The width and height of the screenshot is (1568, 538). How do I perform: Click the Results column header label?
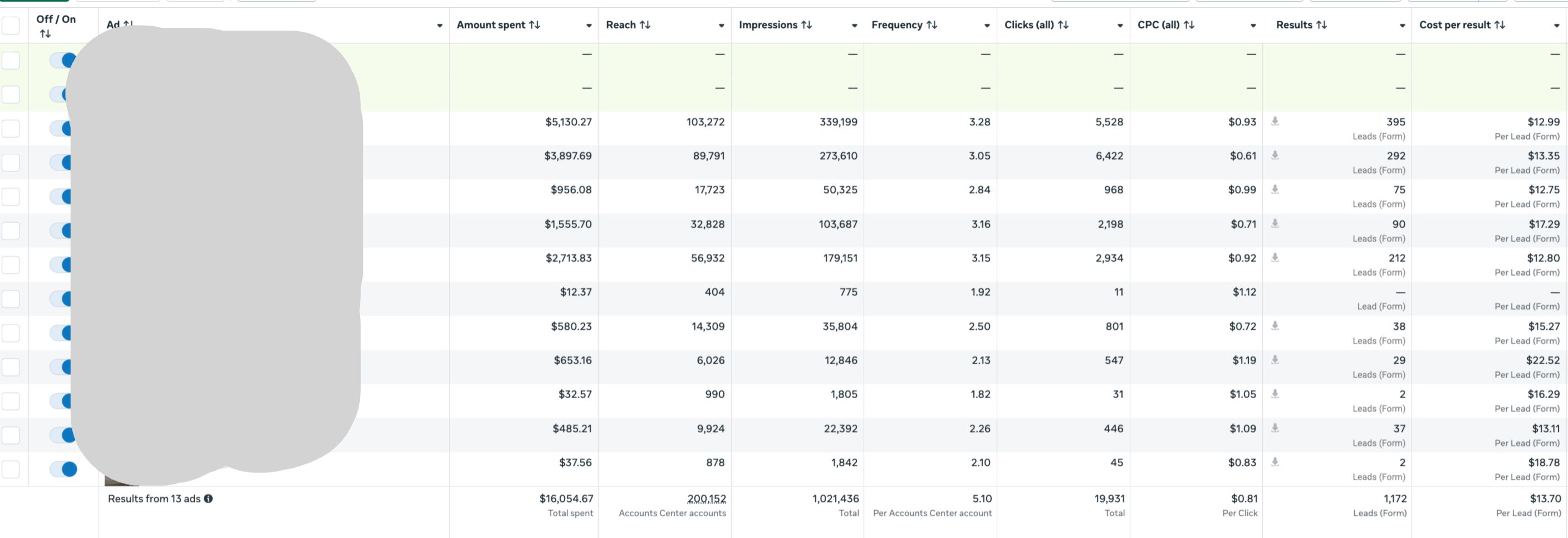tap(1293, 25)
